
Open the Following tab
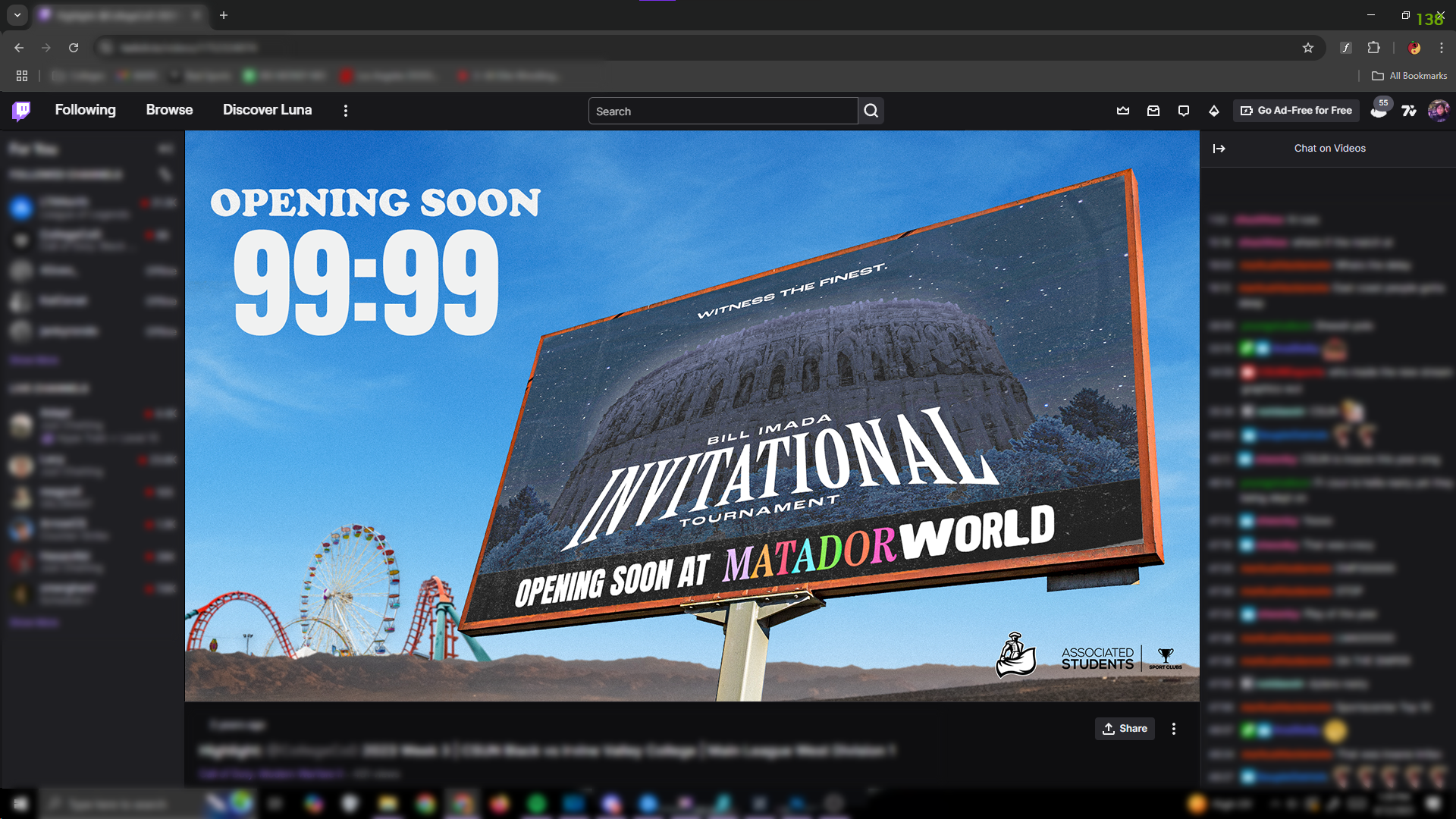[x=85, y=110]
